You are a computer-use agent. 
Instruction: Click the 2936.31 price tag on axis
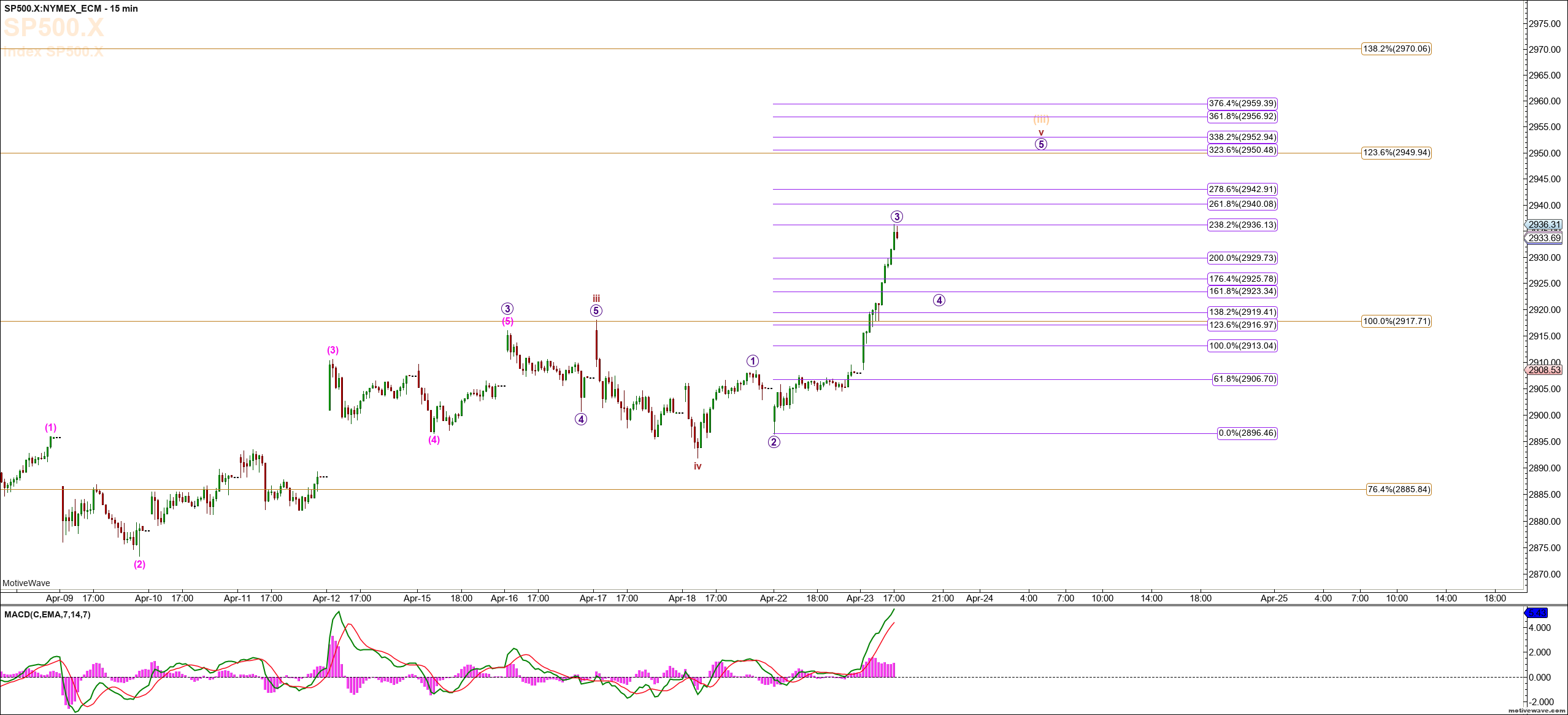[x=1544, y=225]
